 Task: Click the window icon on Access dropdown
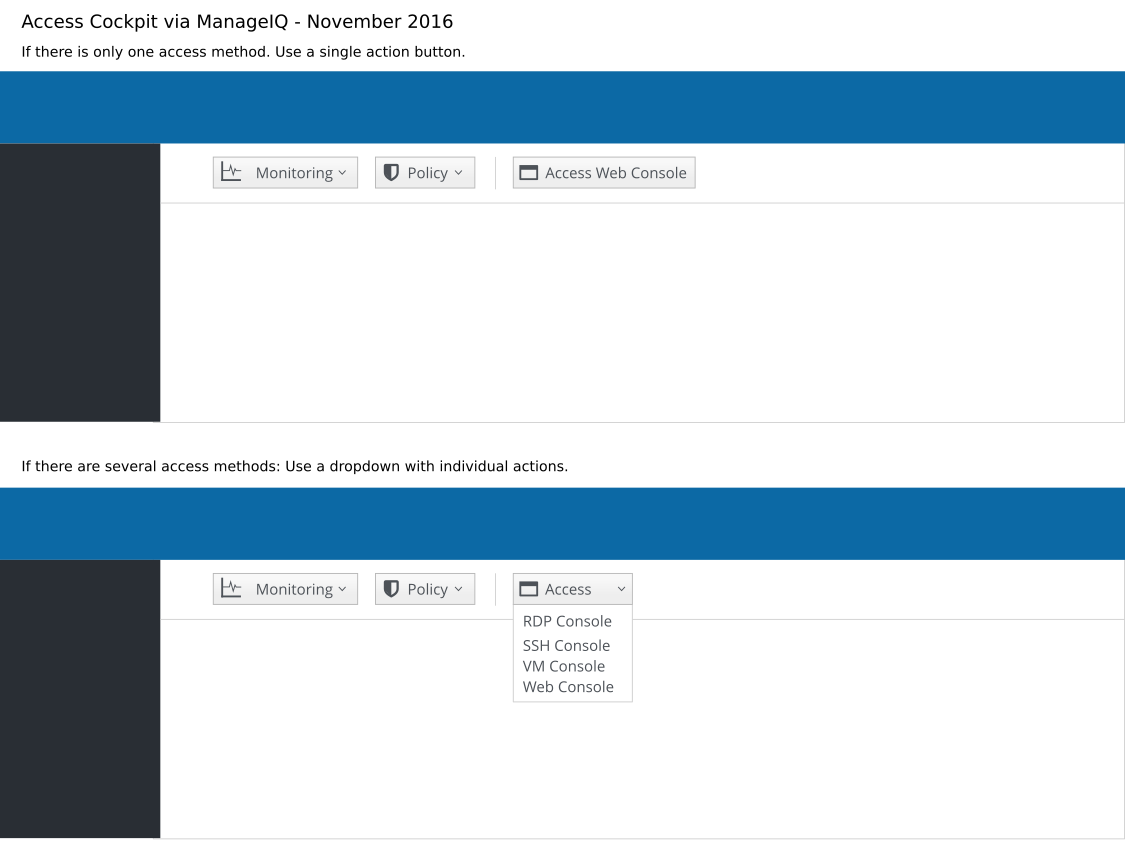(x=528, y=589)
